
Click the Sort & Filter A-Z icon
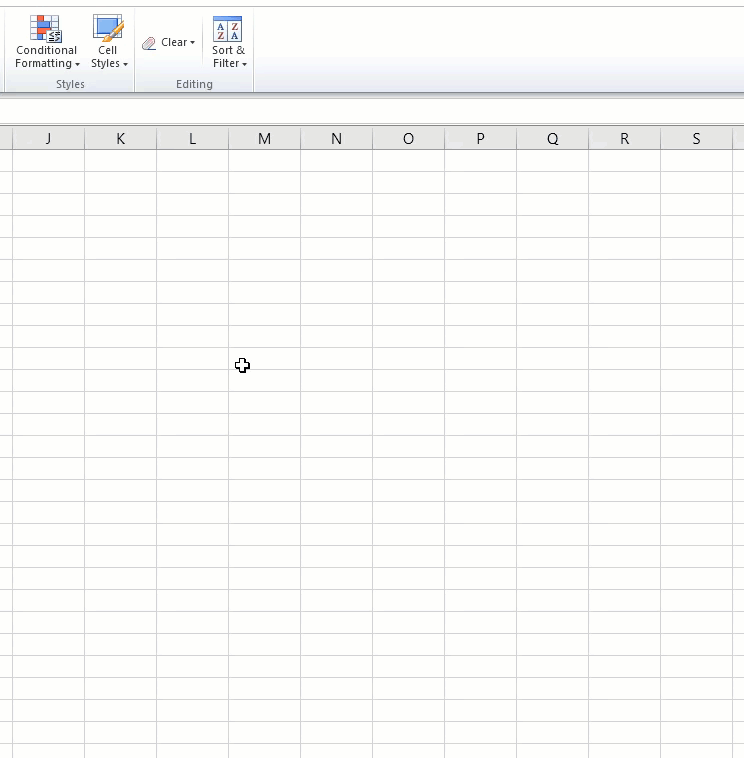click(x=228, y=28)
